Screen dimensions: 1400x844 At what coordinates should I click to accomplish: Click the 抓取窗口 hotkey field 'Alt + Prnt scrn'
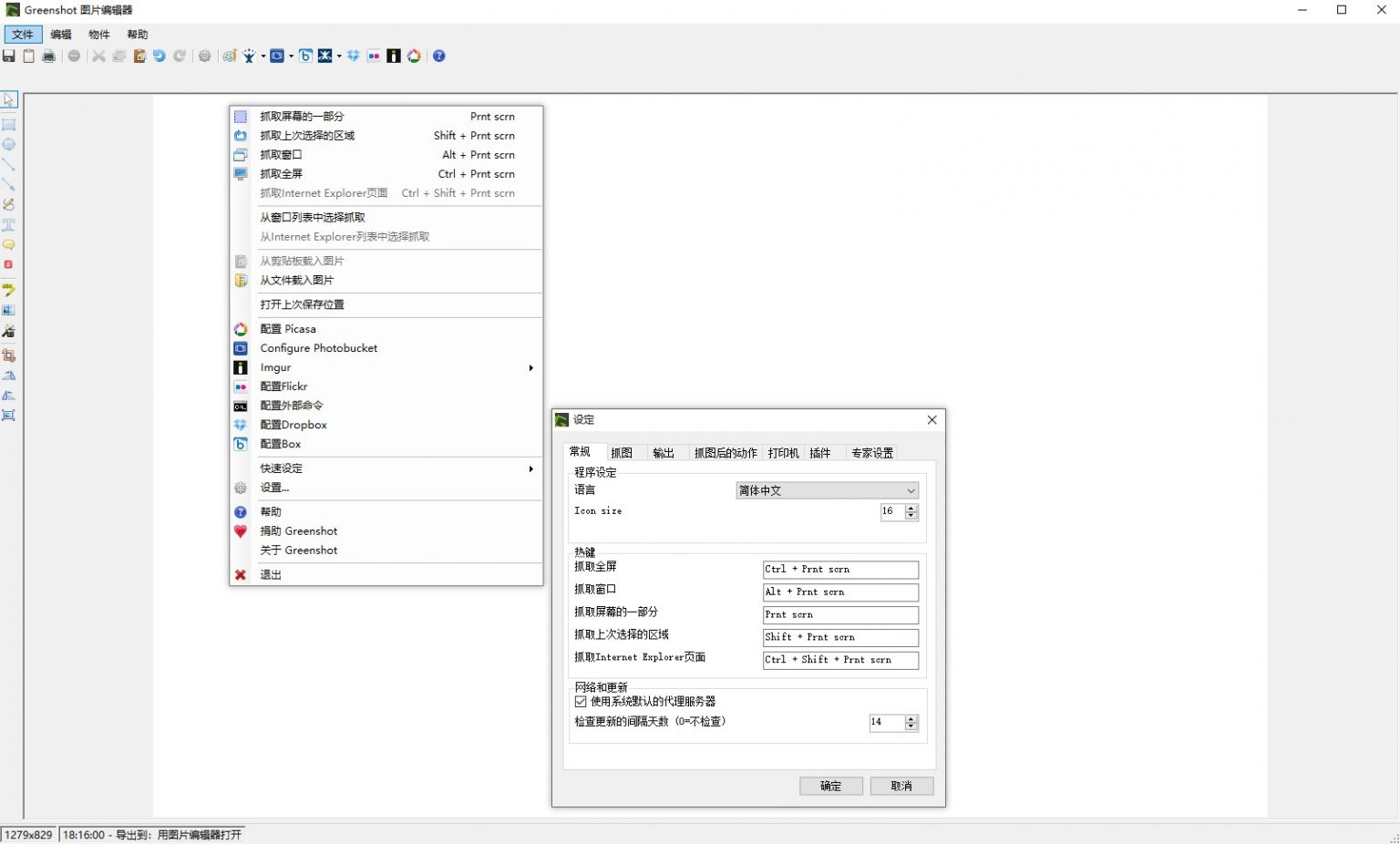840,592
